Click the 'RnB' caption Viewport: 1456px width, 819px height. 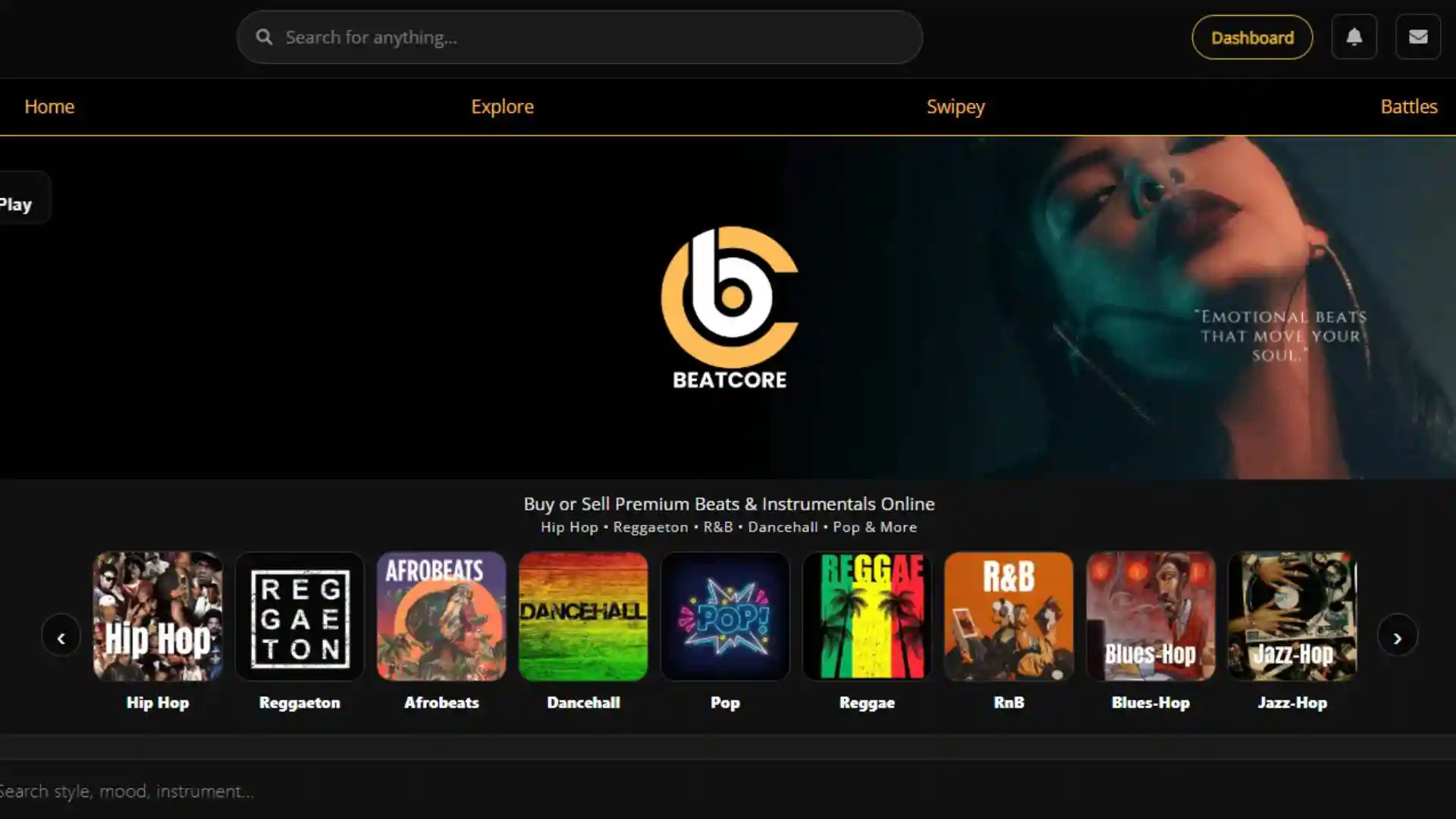tap(1009, 703)
